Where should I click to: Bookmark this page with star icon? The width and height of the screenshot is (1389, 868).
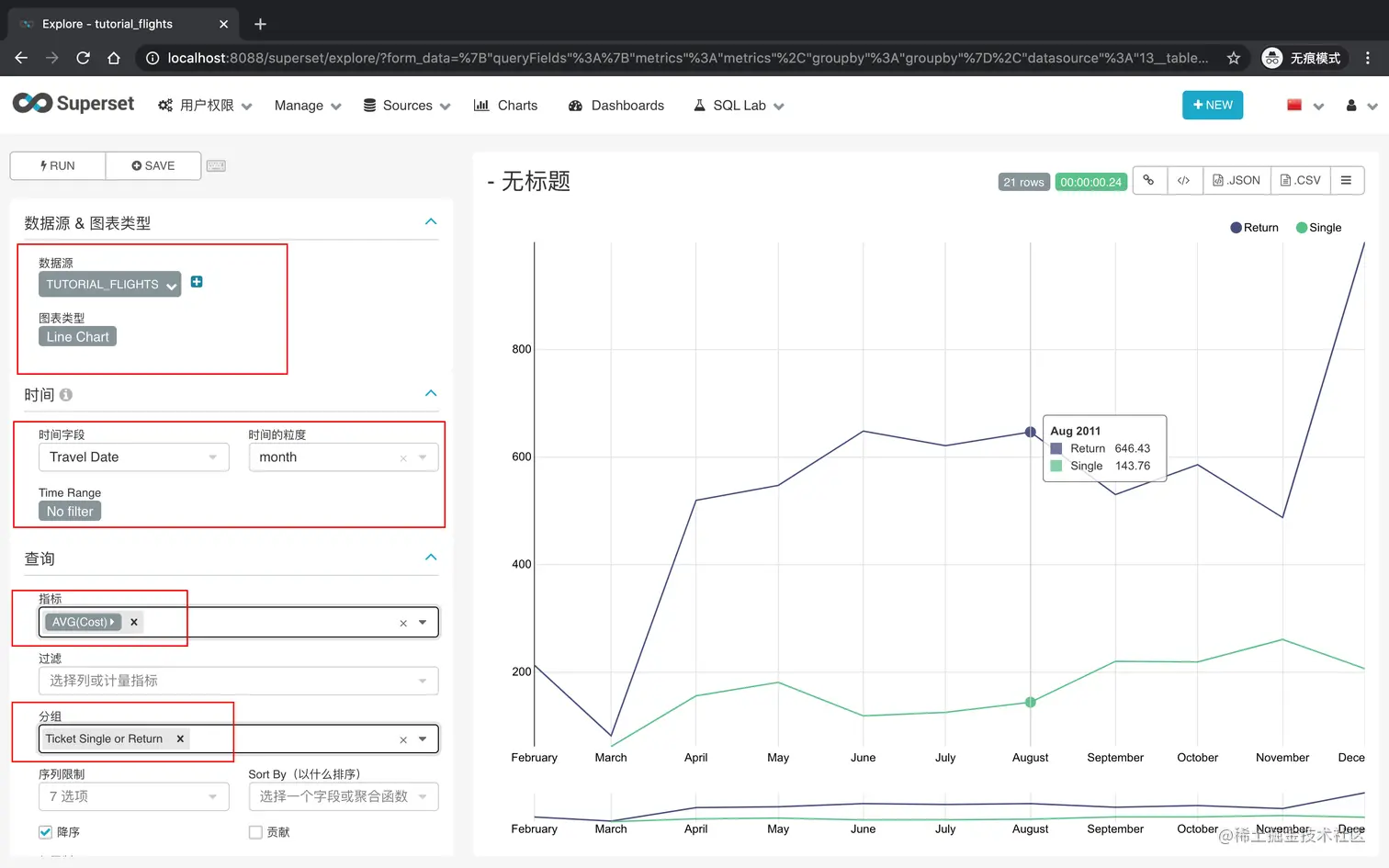click(1233, 58)
